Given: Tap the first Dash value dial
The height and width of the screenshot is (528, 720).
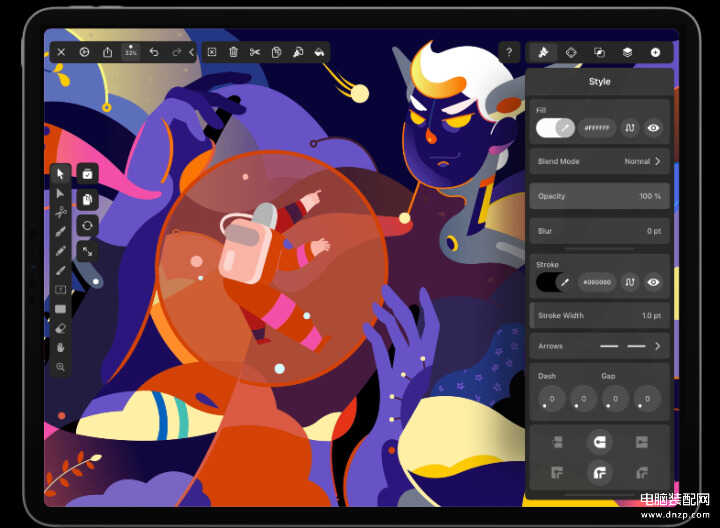Looking at the screenshot, I should 550,399.
